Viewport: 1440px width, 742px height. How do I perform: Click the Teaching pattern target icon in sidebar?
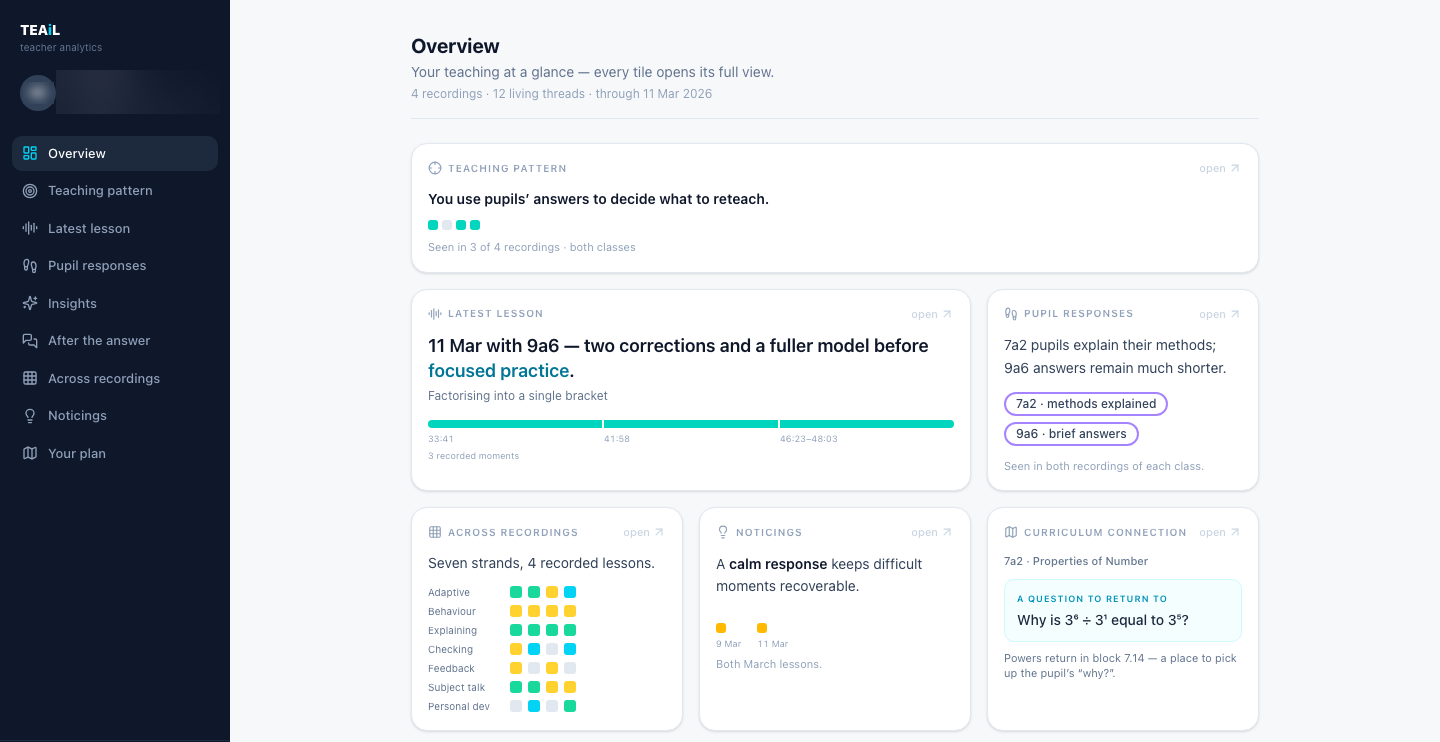click(x=30, y=191)
